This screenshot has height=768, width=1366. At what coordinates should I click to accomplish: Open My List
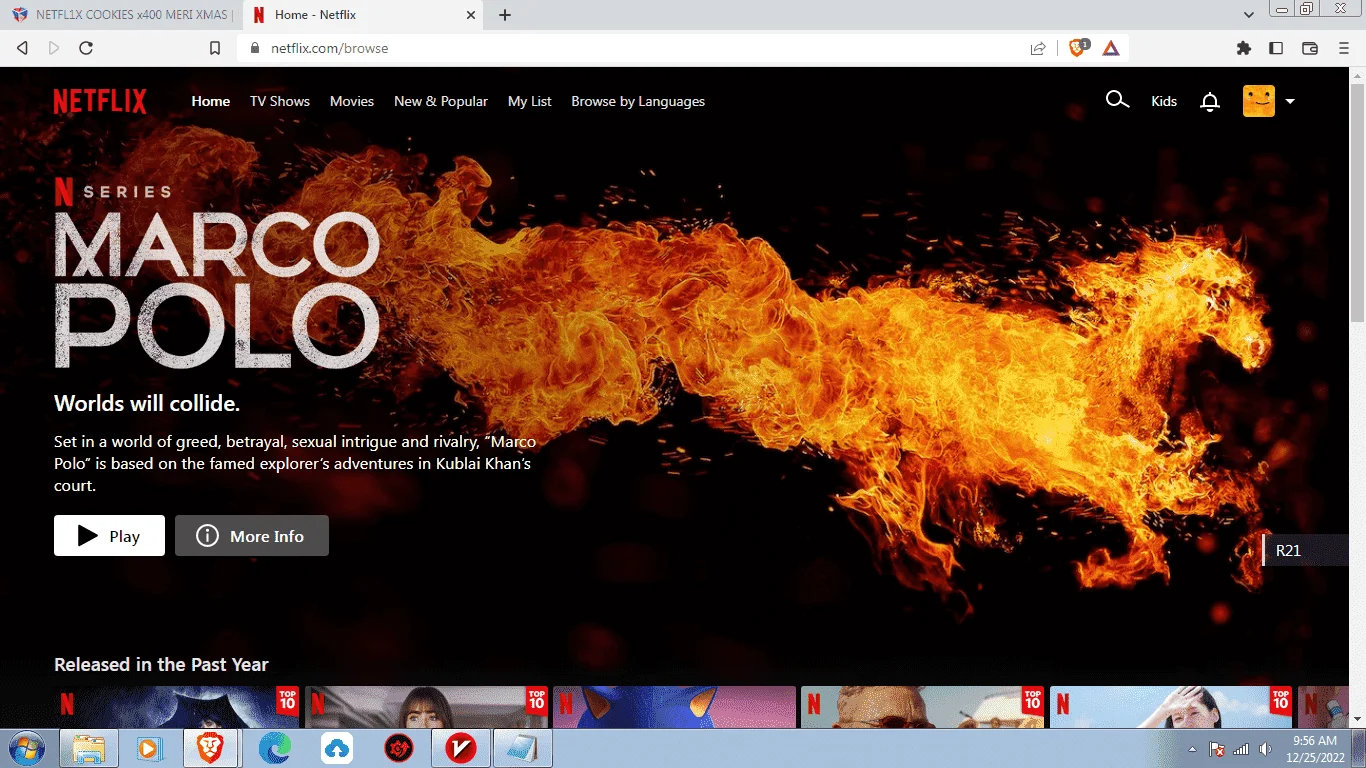click(x=530, y=101)
